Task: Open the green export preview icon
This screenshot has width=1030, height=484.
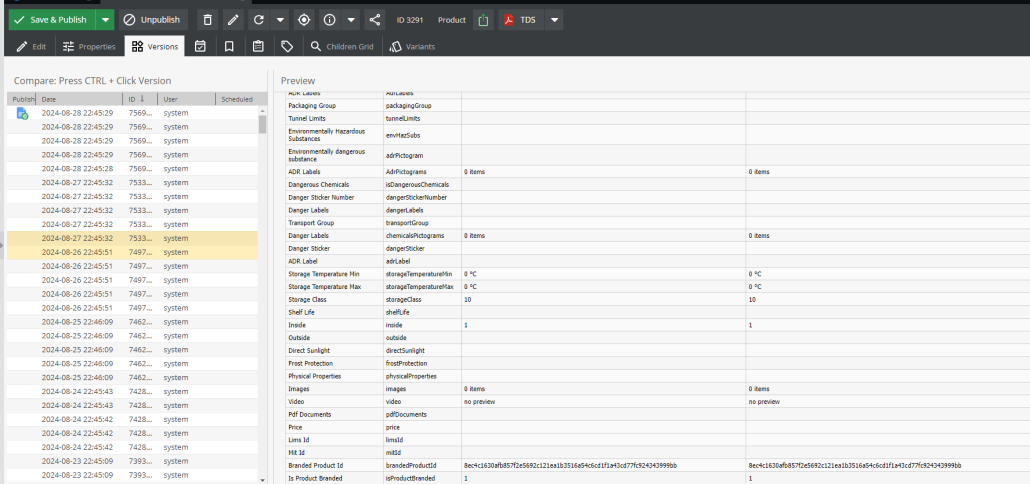Action: (483, 20)
